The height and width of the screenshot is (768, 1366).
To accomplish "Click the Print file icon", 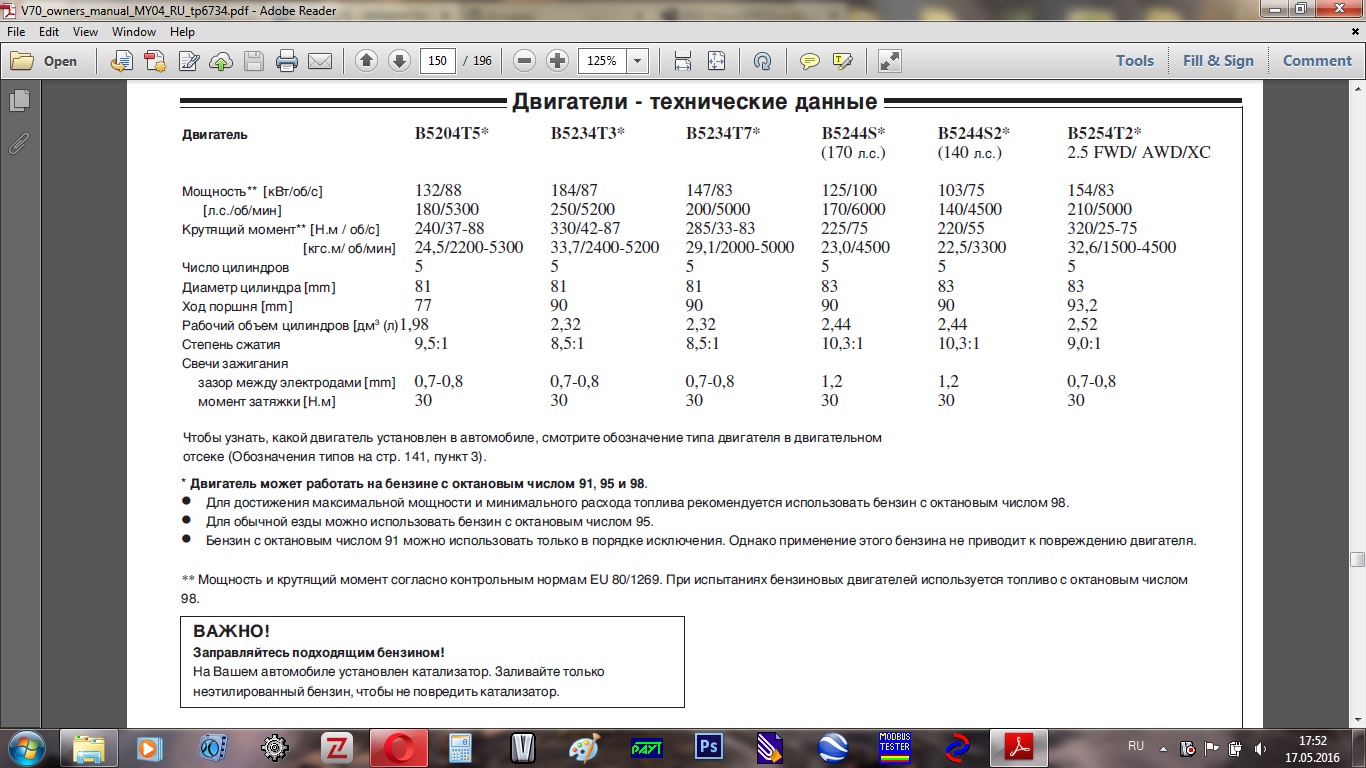I will [287, 61].
